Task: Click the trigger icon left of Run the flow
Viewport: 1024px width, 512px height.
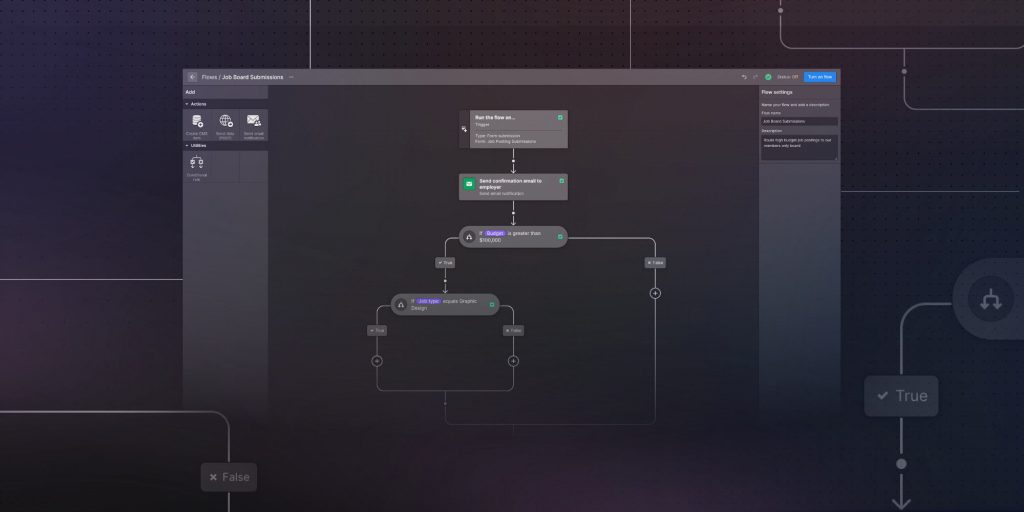Action: [x=464, y=129]
